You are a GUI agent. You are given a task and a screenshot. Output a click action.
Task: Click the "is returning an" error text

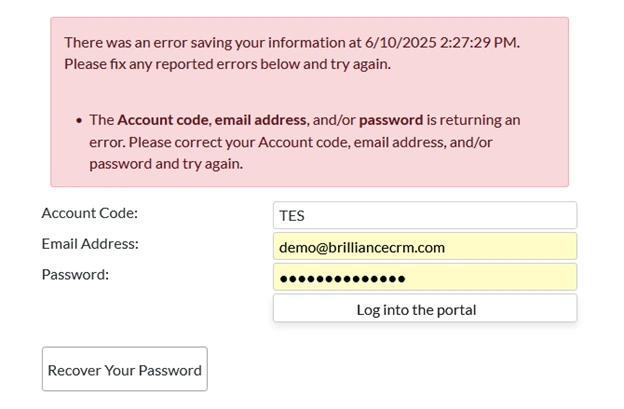475,120
